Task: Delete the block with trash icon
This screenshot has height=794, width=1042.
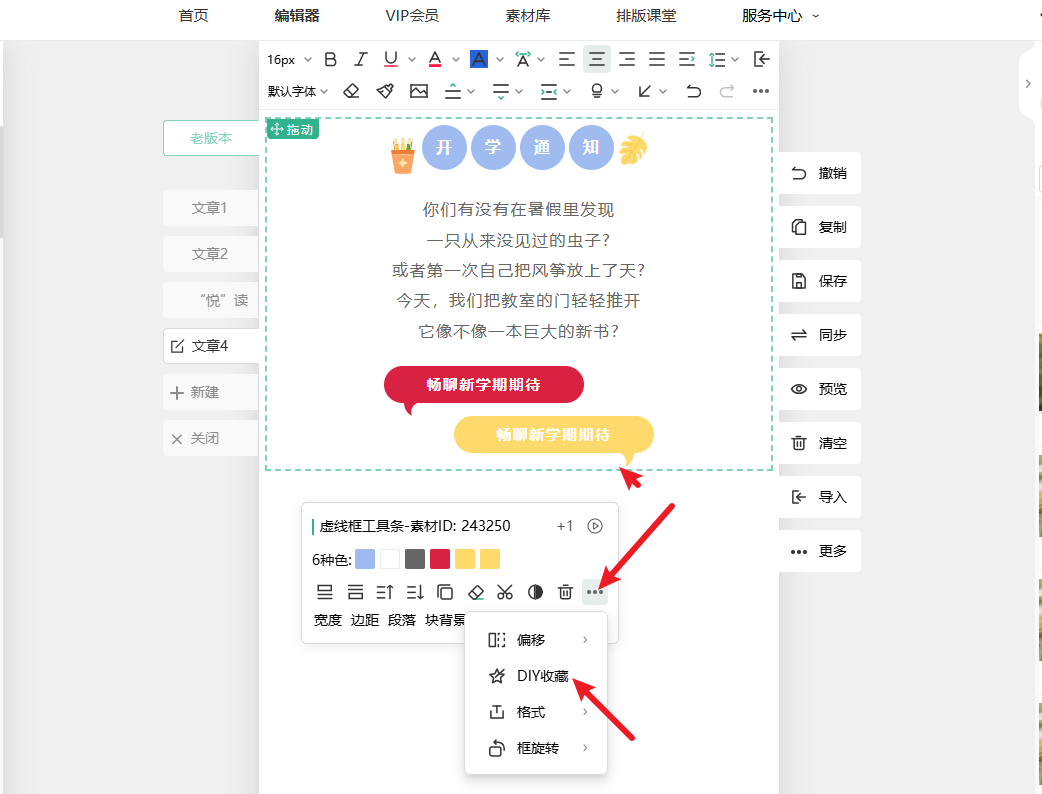Action: tap(565, 592)
